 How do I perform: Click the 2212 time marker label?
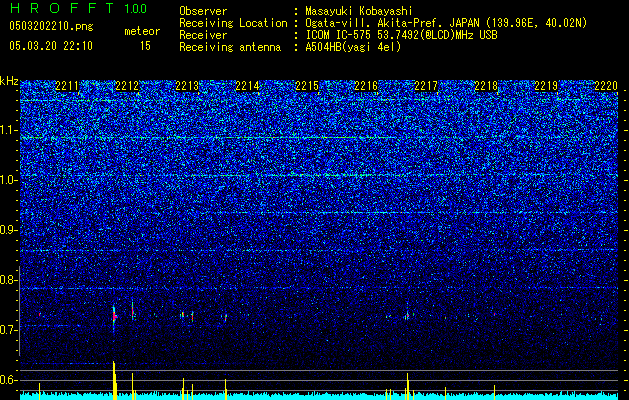click(x=127, y=86)
